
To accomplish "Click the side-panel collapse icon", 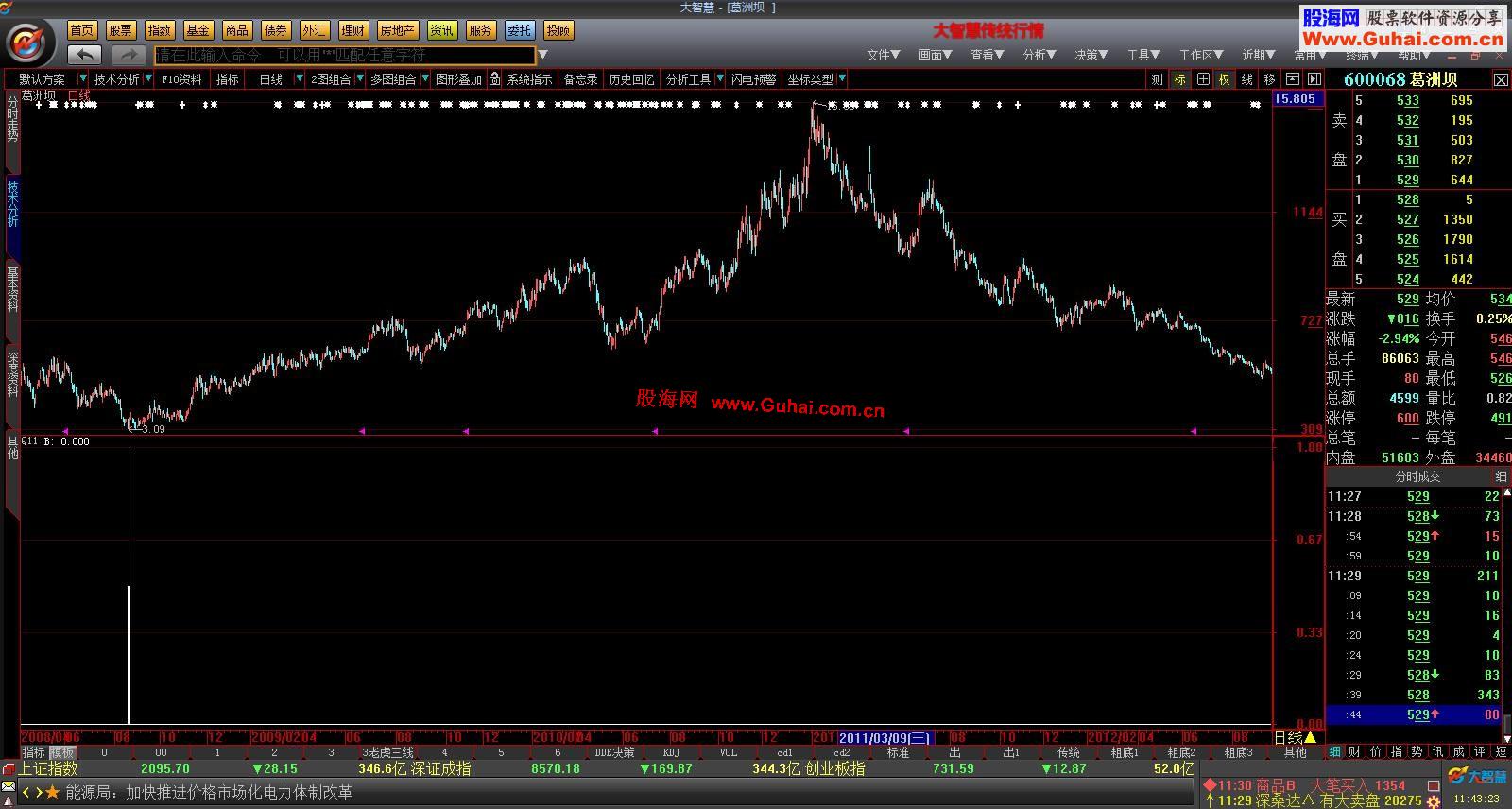I will click(x=1314, y=79).
